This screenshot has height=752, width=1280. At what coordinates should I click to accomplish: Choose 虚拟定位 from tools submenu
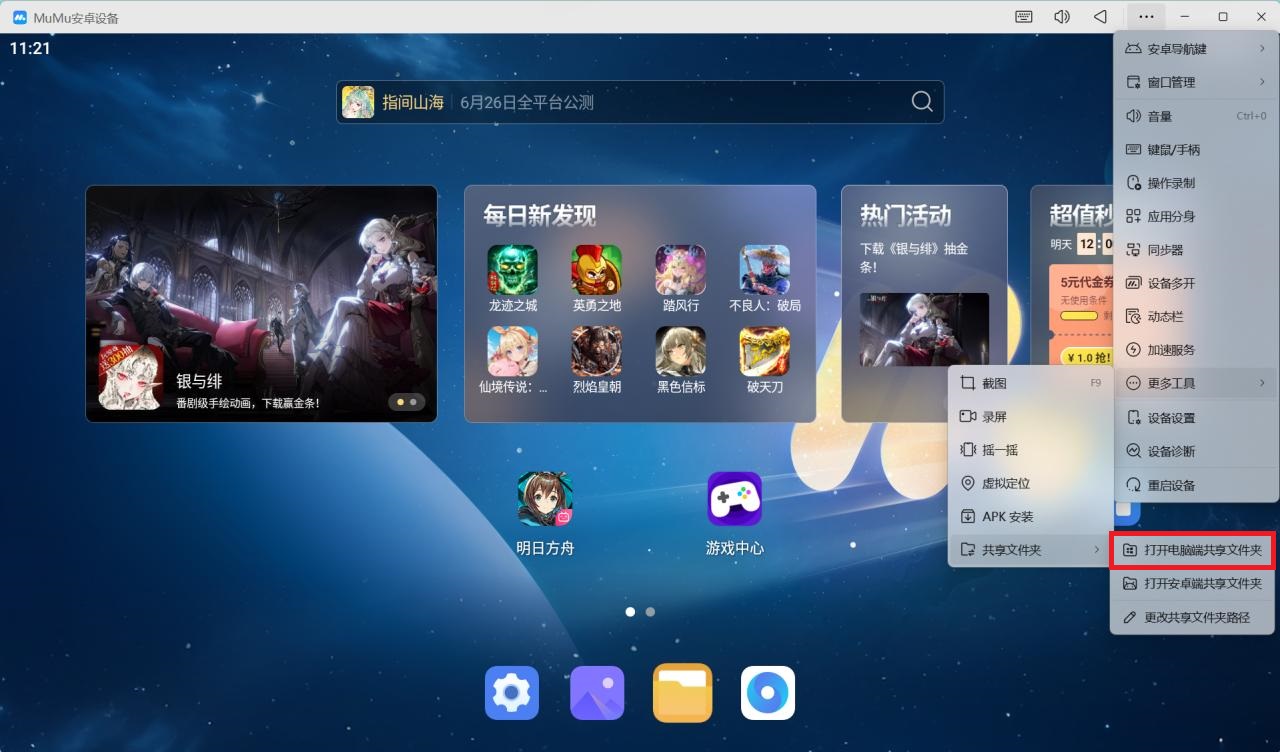1030,483
